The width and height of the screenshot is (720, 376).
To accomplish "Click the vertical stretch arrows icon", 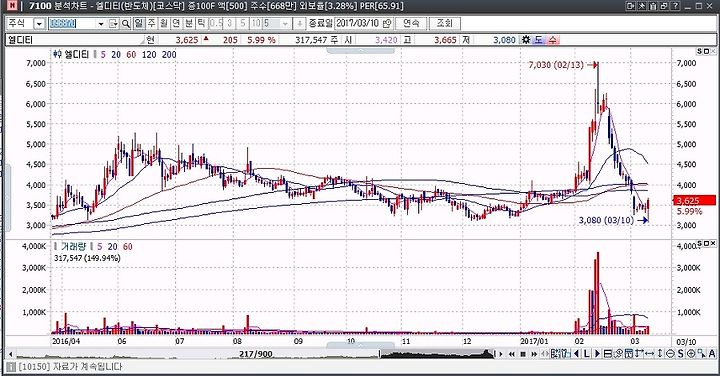I will point(660,354).
